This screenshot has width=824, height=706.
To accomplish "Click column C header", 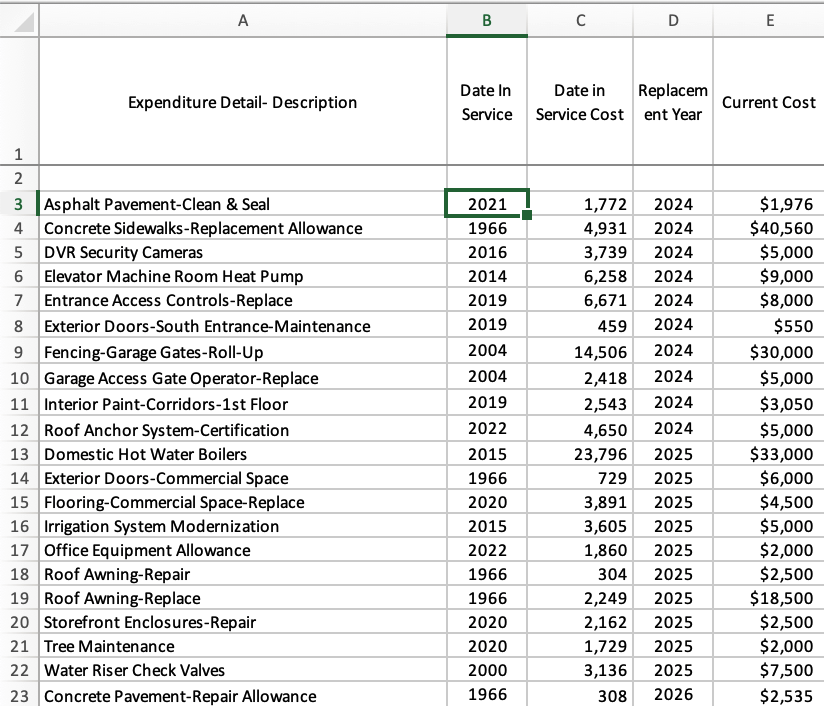I will tap(579, 17).
